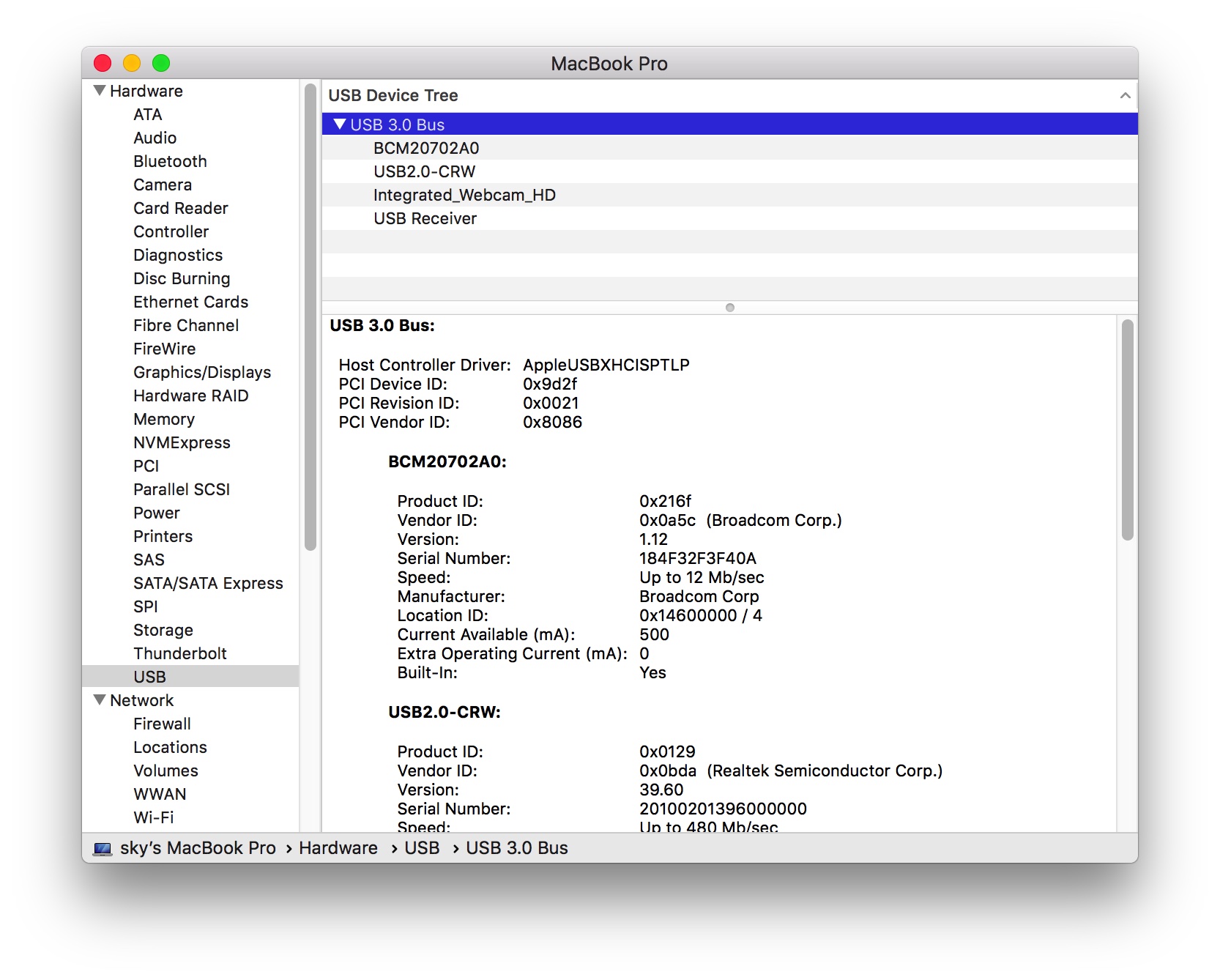Show Graphics/Displays information
1220x980 pixels.
pos(202,372)
